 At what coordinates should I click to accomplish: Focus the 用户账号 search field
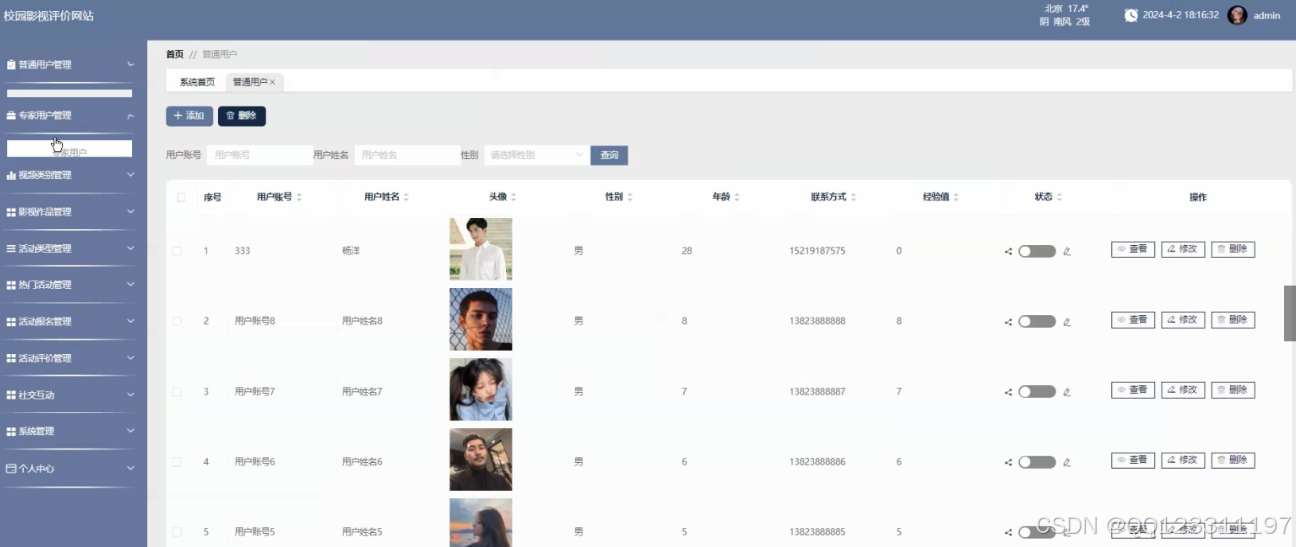[x=259, y=155]
